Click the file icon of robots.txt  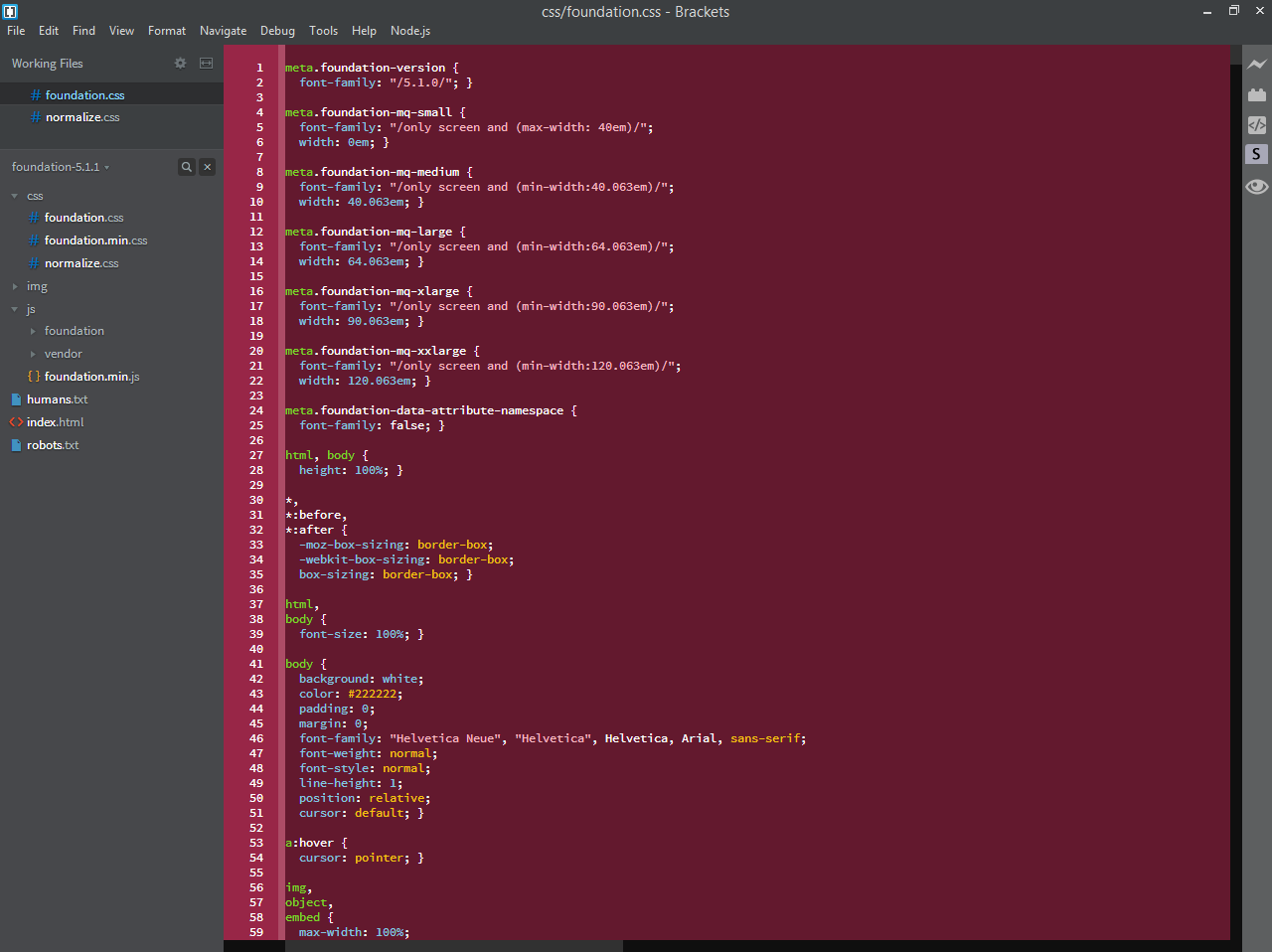point(16,445)
